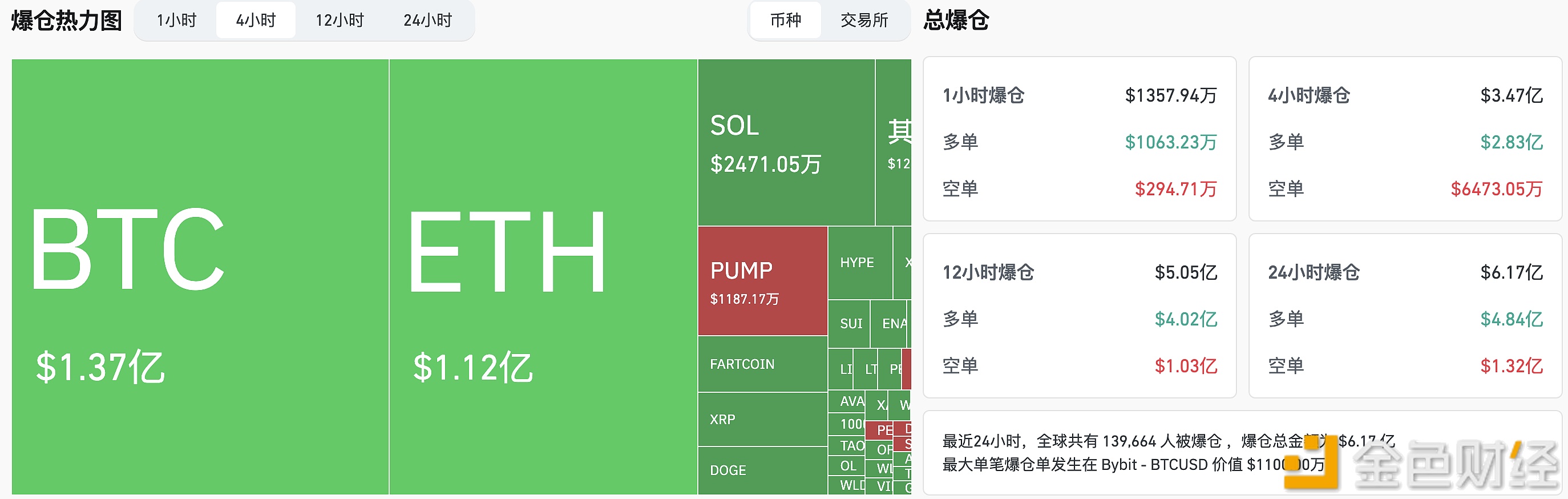
Task: Select the HYPE tile in heatmap
Action: [859, 263]
